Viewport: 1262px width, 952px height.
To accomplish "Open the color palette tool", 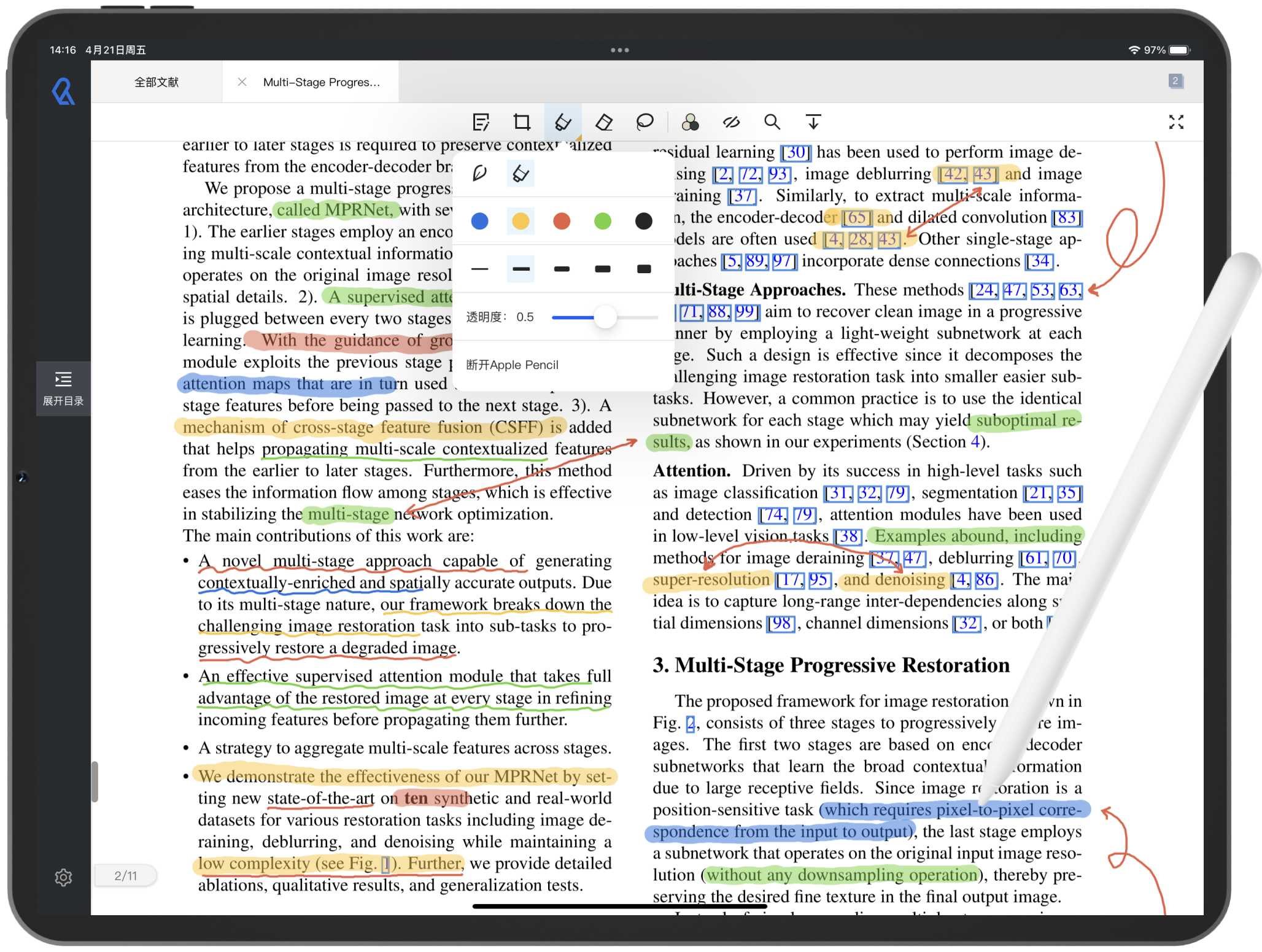I will [x=690, y=122].
